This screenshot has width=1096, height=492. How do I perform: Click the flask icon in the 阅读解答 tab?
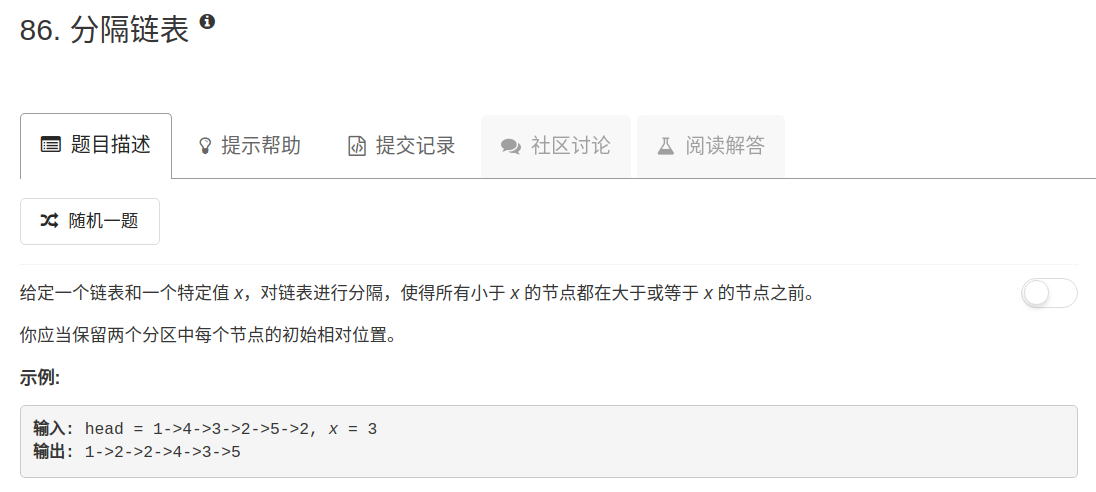(665, 146)
